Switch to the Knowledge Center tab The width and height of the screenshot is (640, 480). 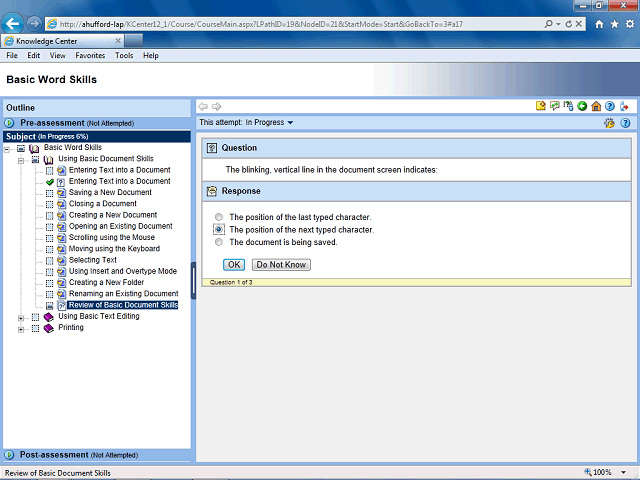tap(62, 41)
